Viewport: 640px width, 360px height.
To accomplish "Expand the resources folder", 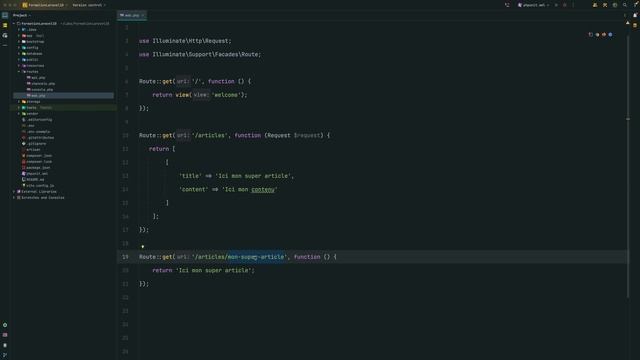I will [19, 66].
